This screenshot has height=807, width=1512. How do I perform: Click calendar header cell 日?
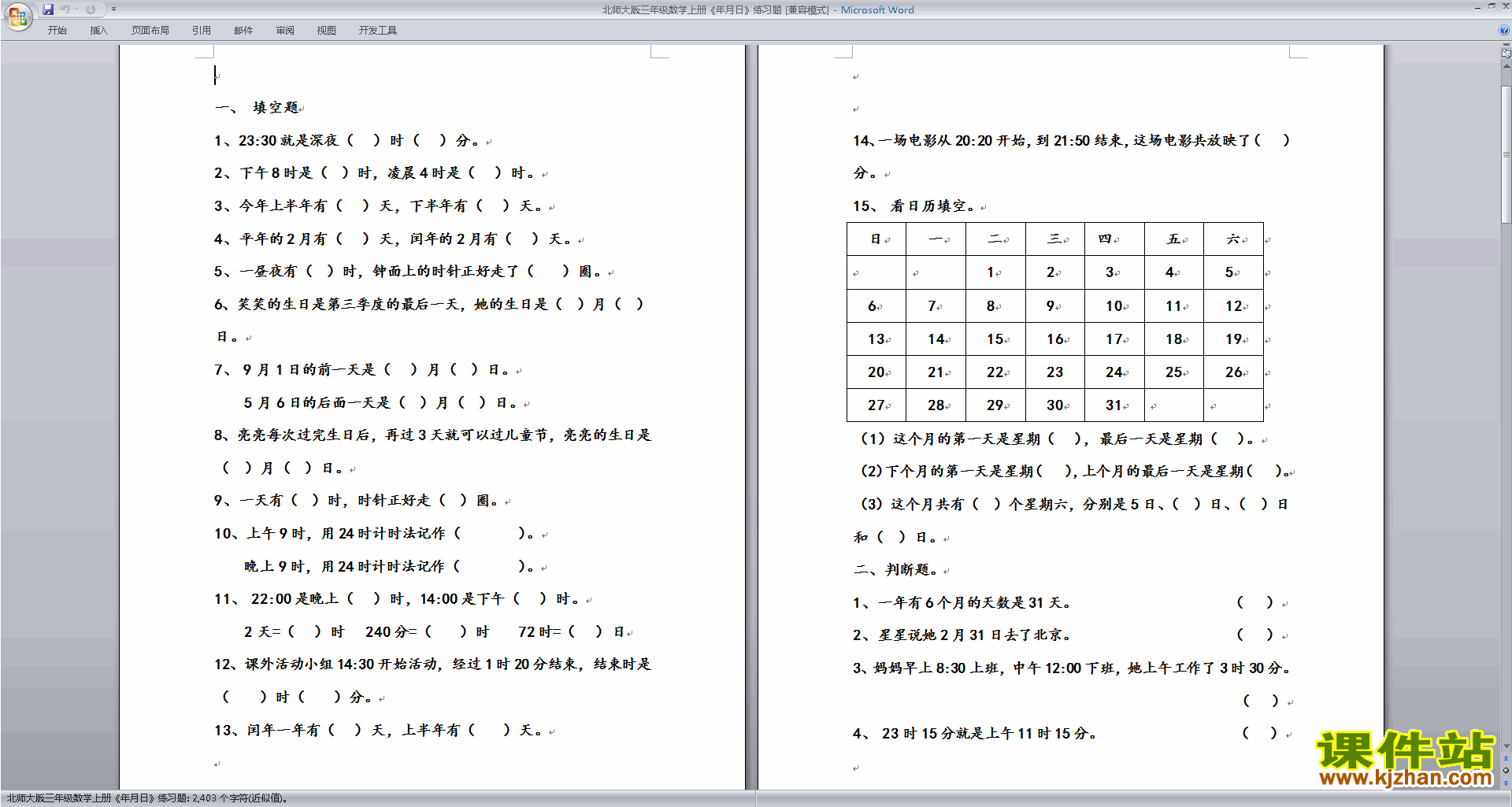(x=876, y=239)
